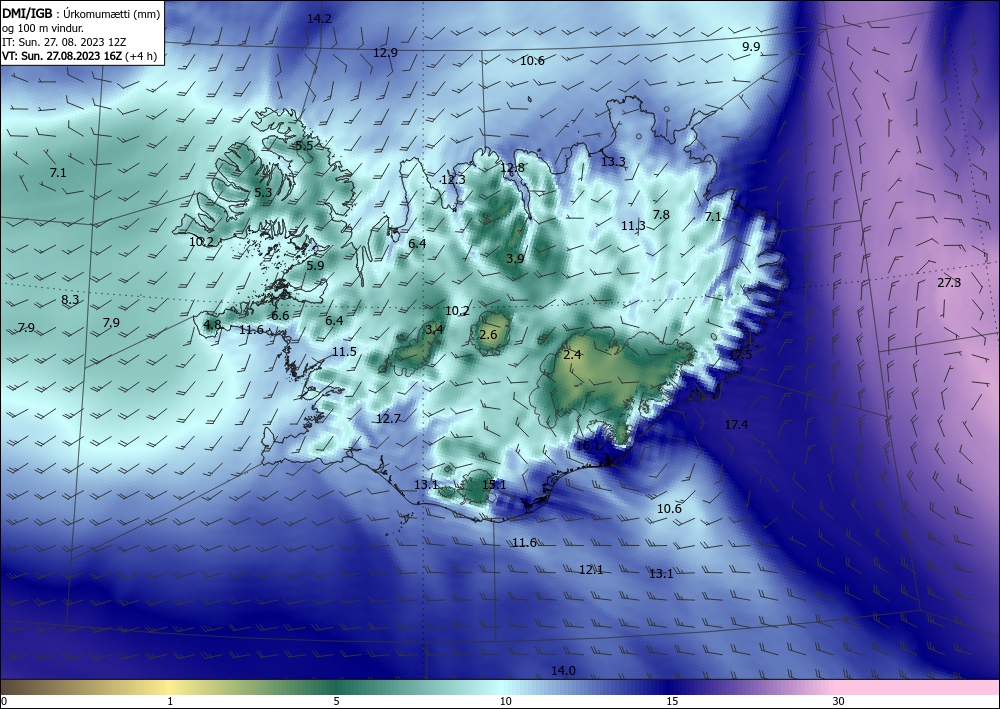Click the 12.3 value label
1000x709 pixels.
point(453,180)
